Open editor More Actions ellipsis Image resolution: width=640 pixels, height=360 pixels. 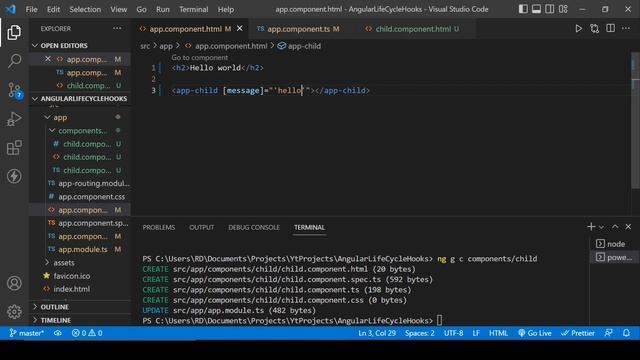[626, 29]
